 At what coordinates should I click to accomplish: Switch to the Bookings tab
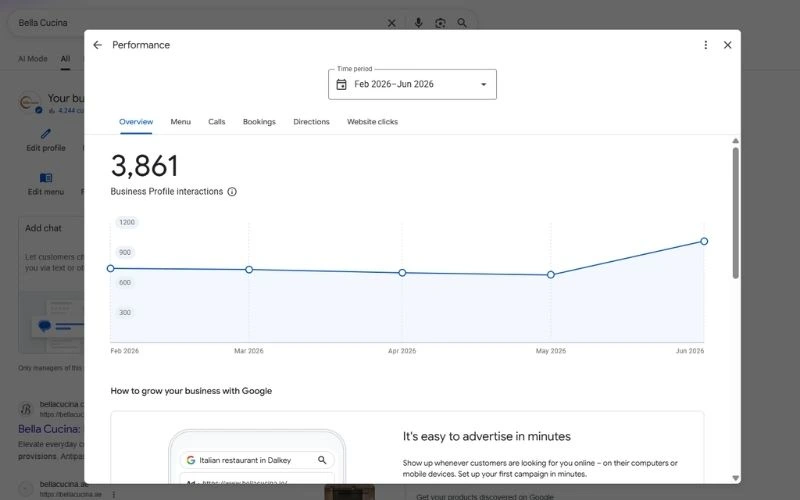tap(259, 121)
